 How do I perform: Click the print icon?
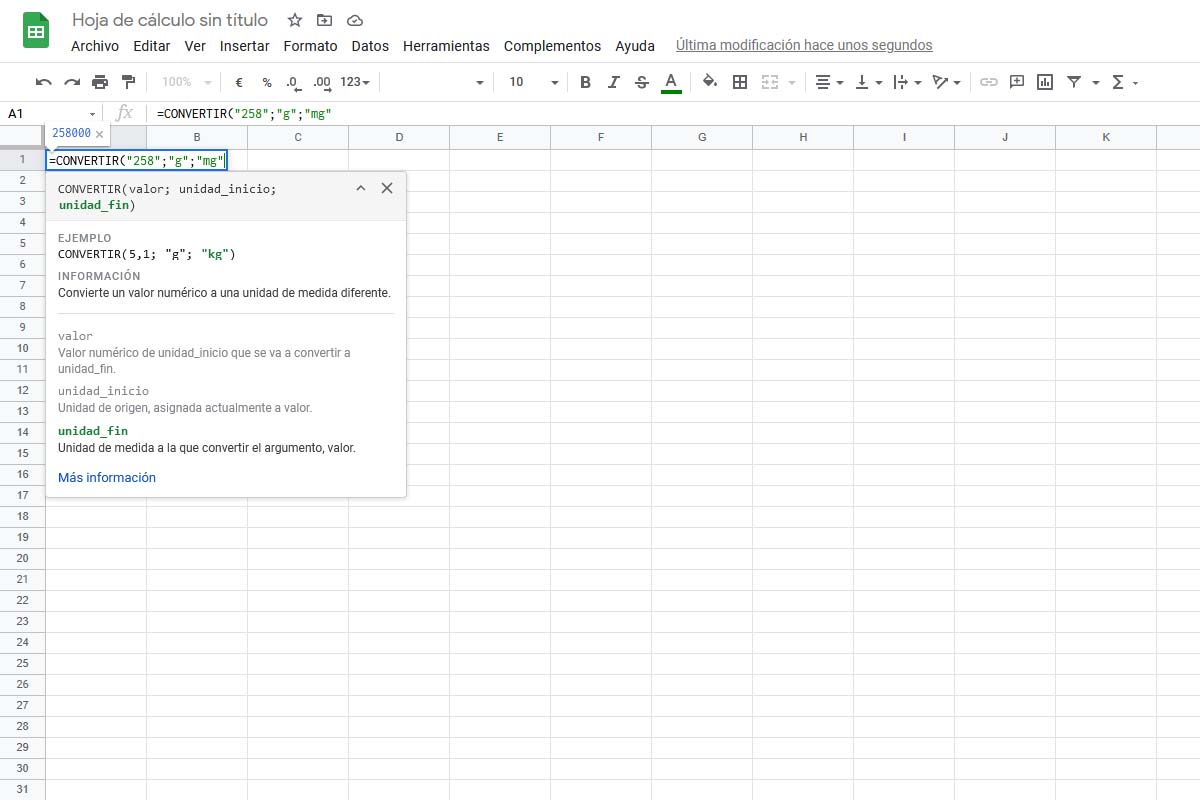click(100, 82)
